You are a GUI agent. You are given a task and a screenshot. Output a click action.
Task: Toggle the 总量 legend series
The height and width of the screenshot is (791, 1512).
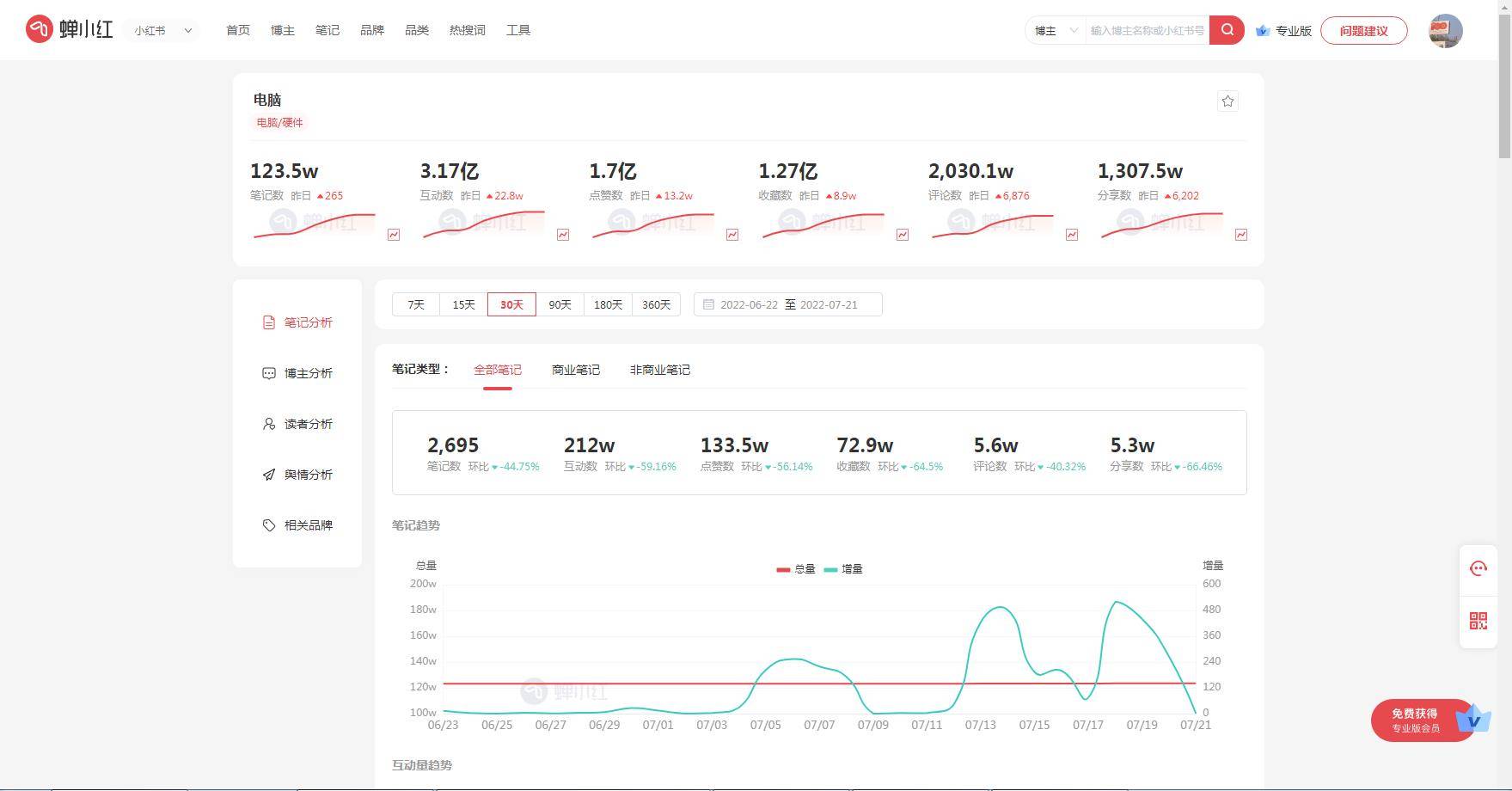click(x=796, y=569)
